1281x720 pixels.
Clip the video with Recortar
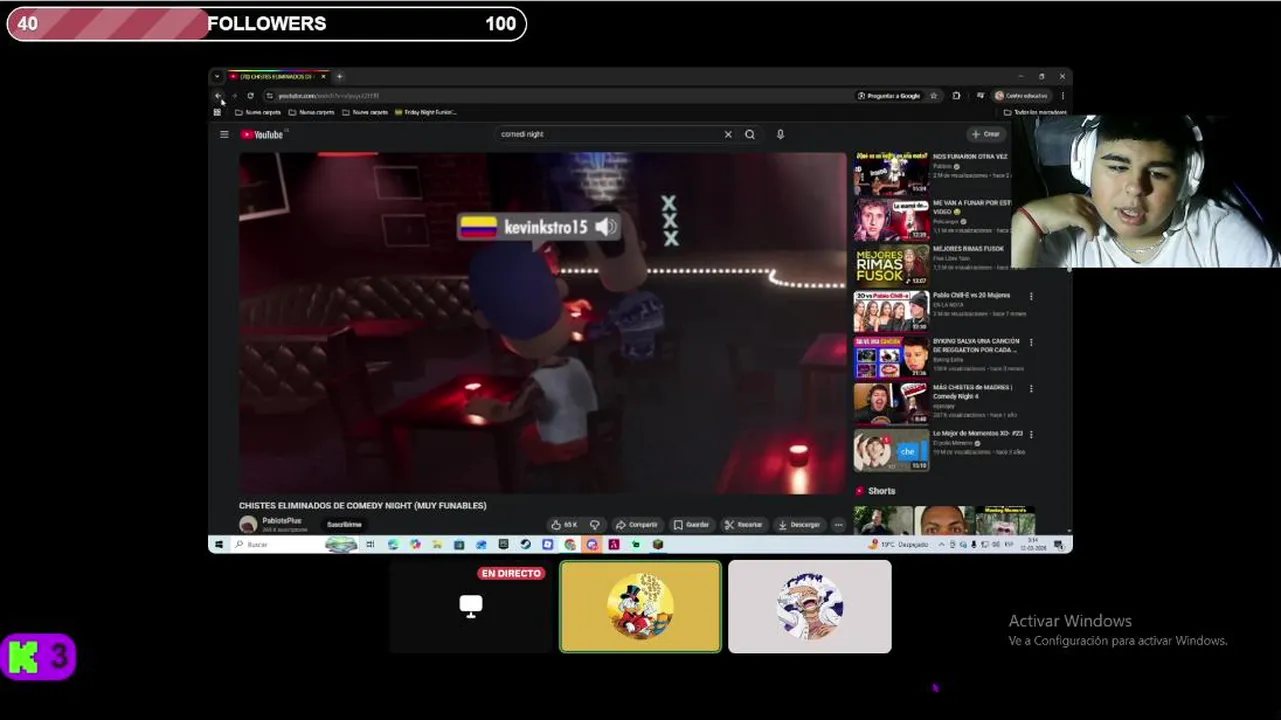coord(743,524)
